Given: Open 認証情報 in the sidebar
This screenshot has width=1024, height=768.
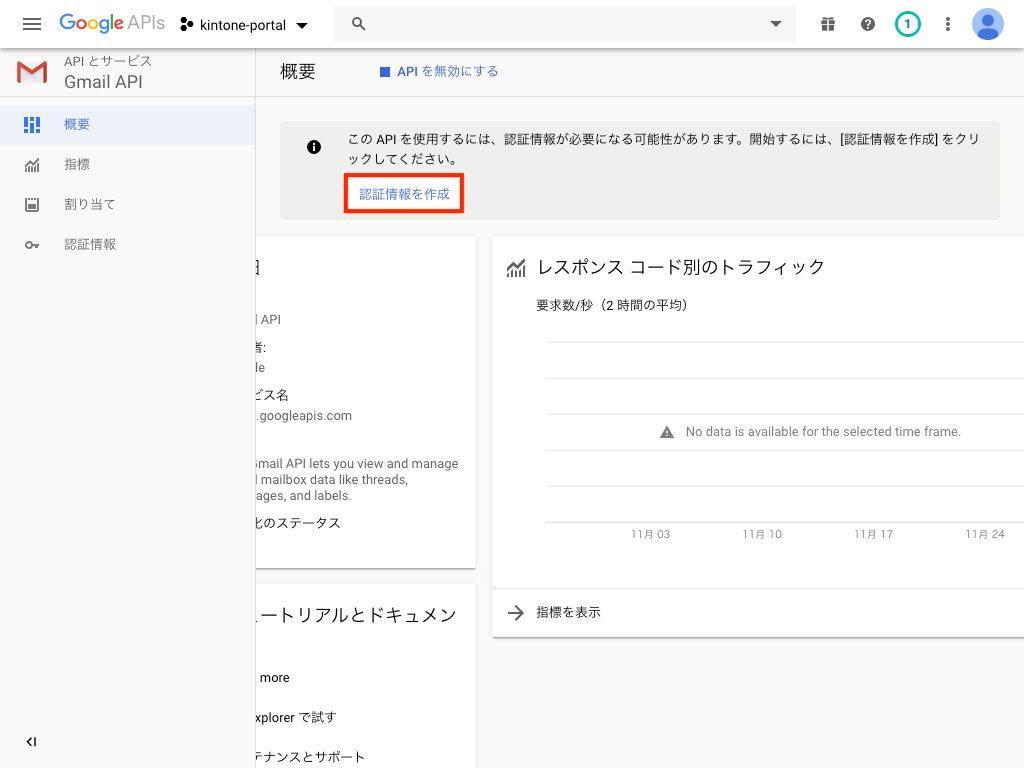Looking at the screenshot, I should [89, 244].
